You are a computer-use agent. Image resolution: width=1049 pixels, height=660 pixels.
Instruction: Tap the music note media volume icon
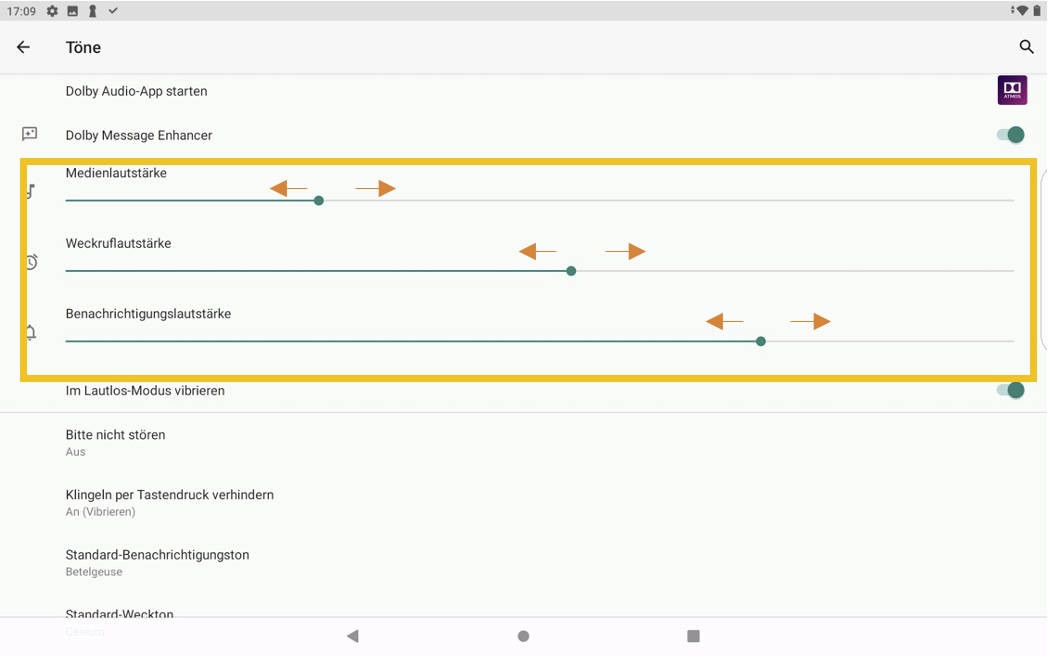[32, 191]
